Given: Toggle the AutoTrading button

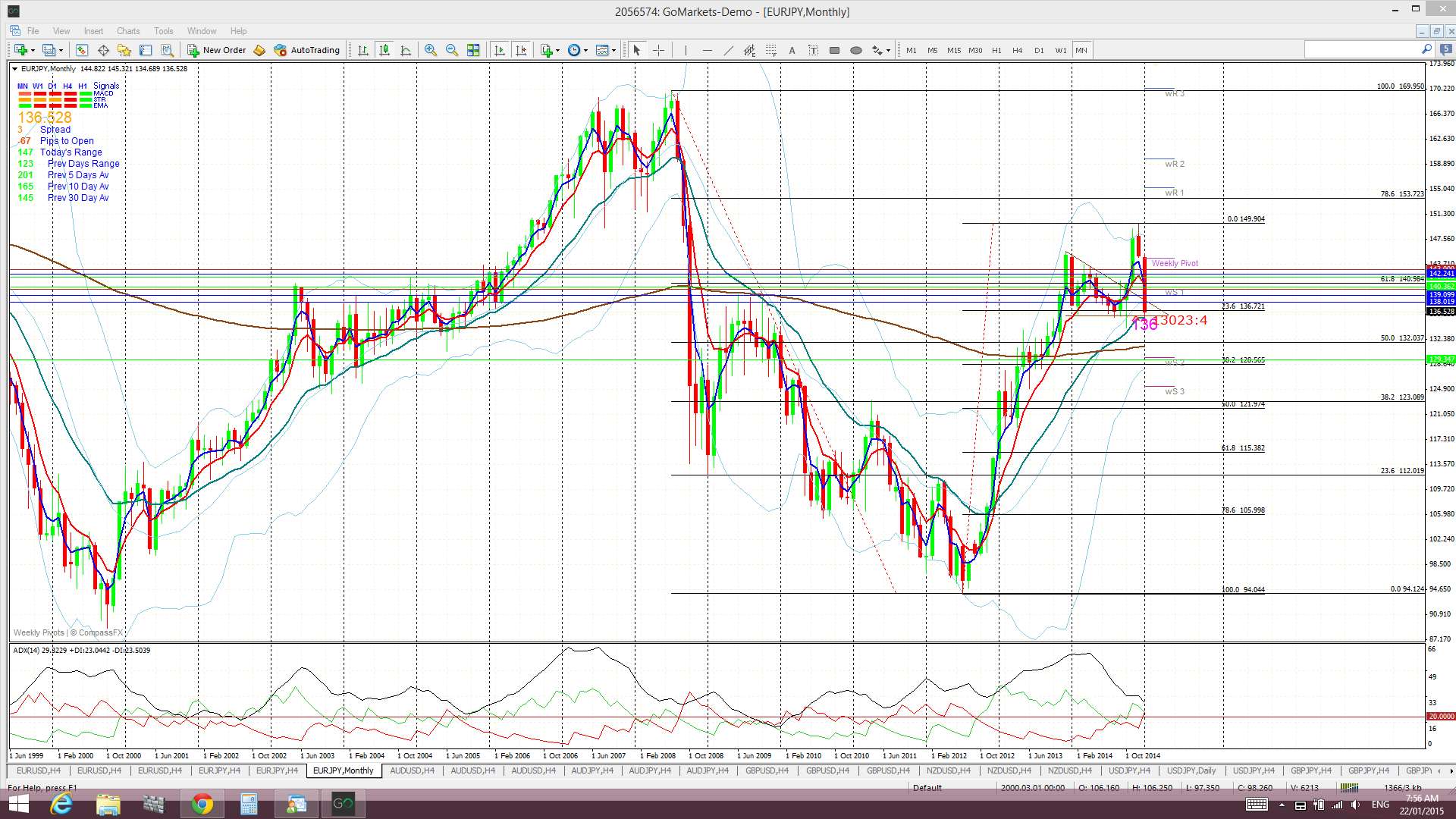Looking at the screenshot, I should pyautogui.click(x=307, y=50).
